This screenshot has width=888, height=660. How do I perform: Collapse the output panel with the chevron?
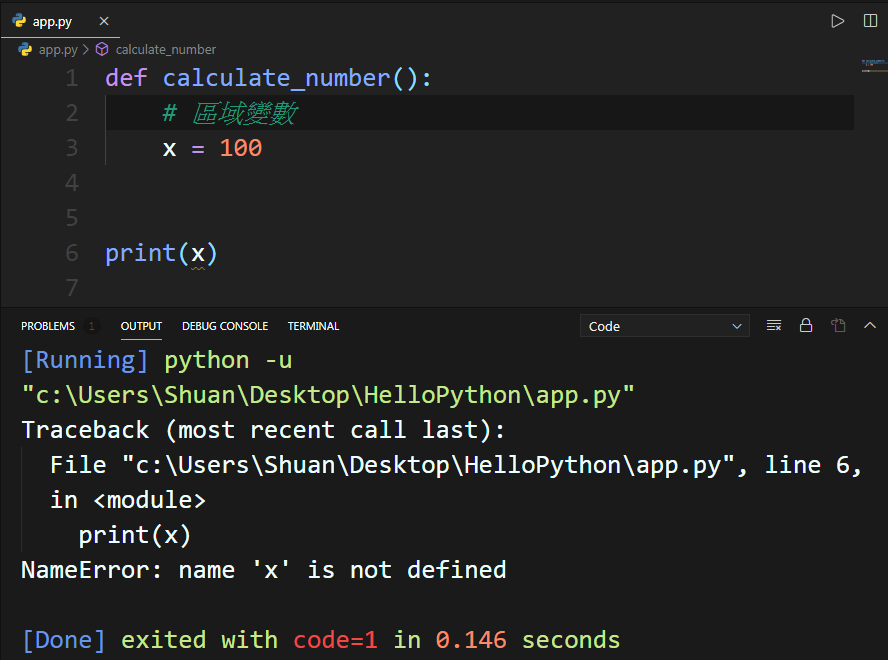tap(869, 325)
